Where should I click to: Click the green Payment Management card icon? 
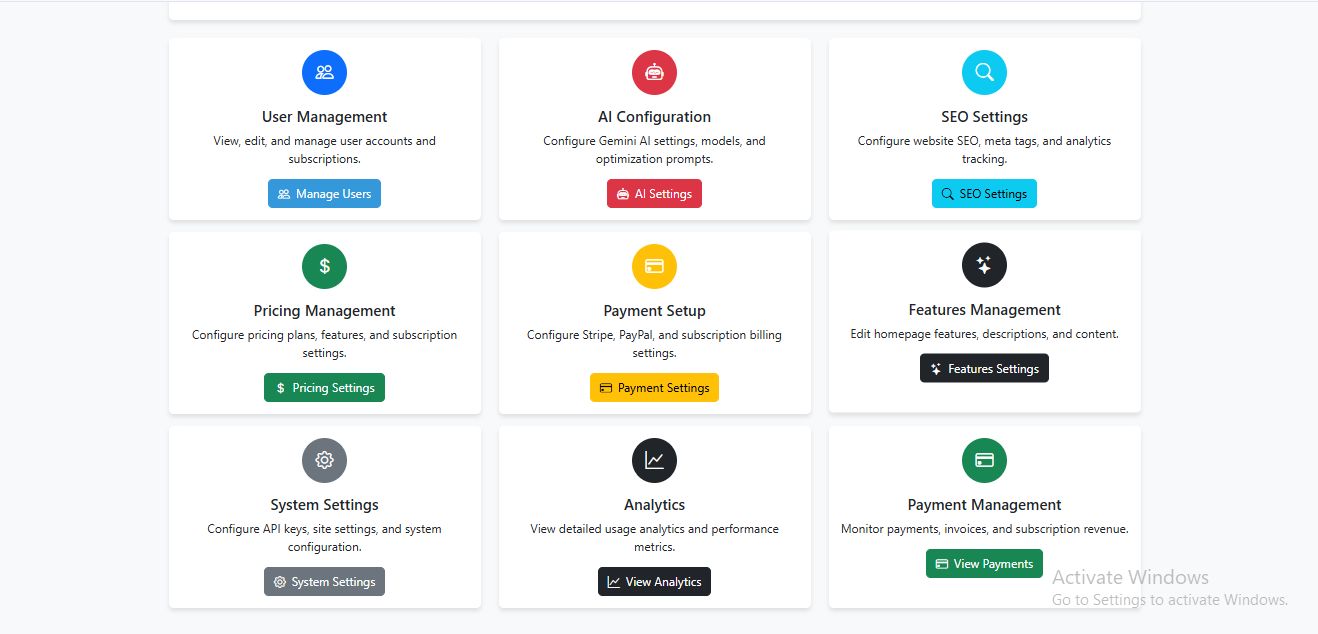coord(984,460)
